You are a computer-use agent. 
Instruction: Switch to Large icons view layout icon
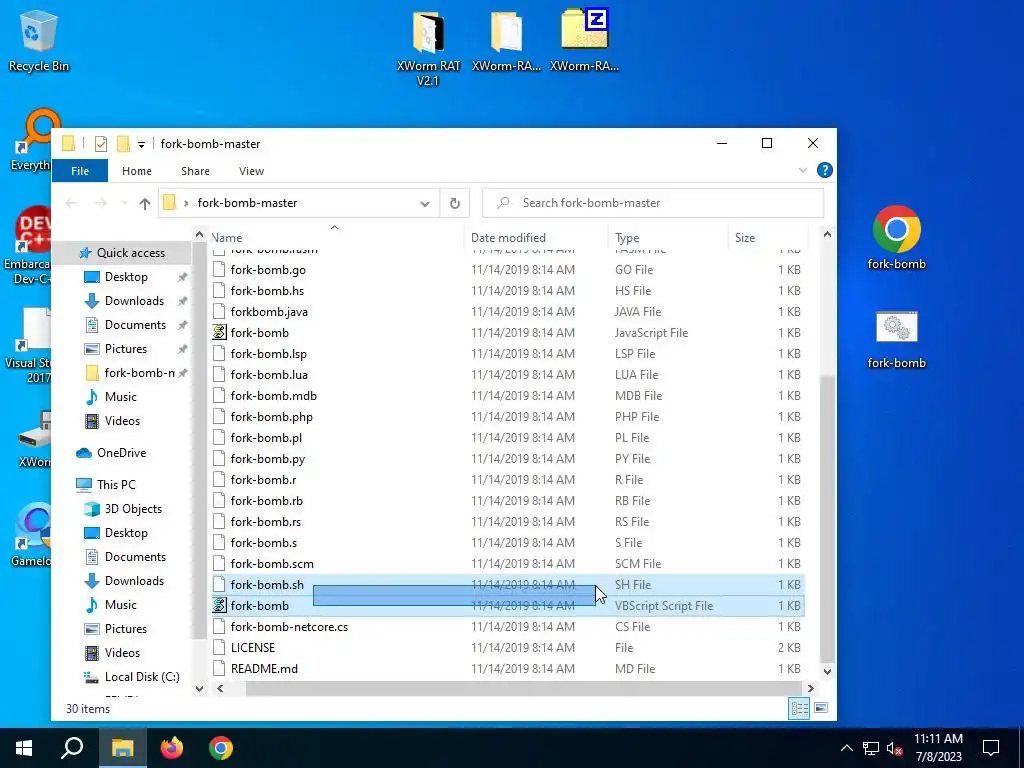pyautogui.click(x=821, y=708)
